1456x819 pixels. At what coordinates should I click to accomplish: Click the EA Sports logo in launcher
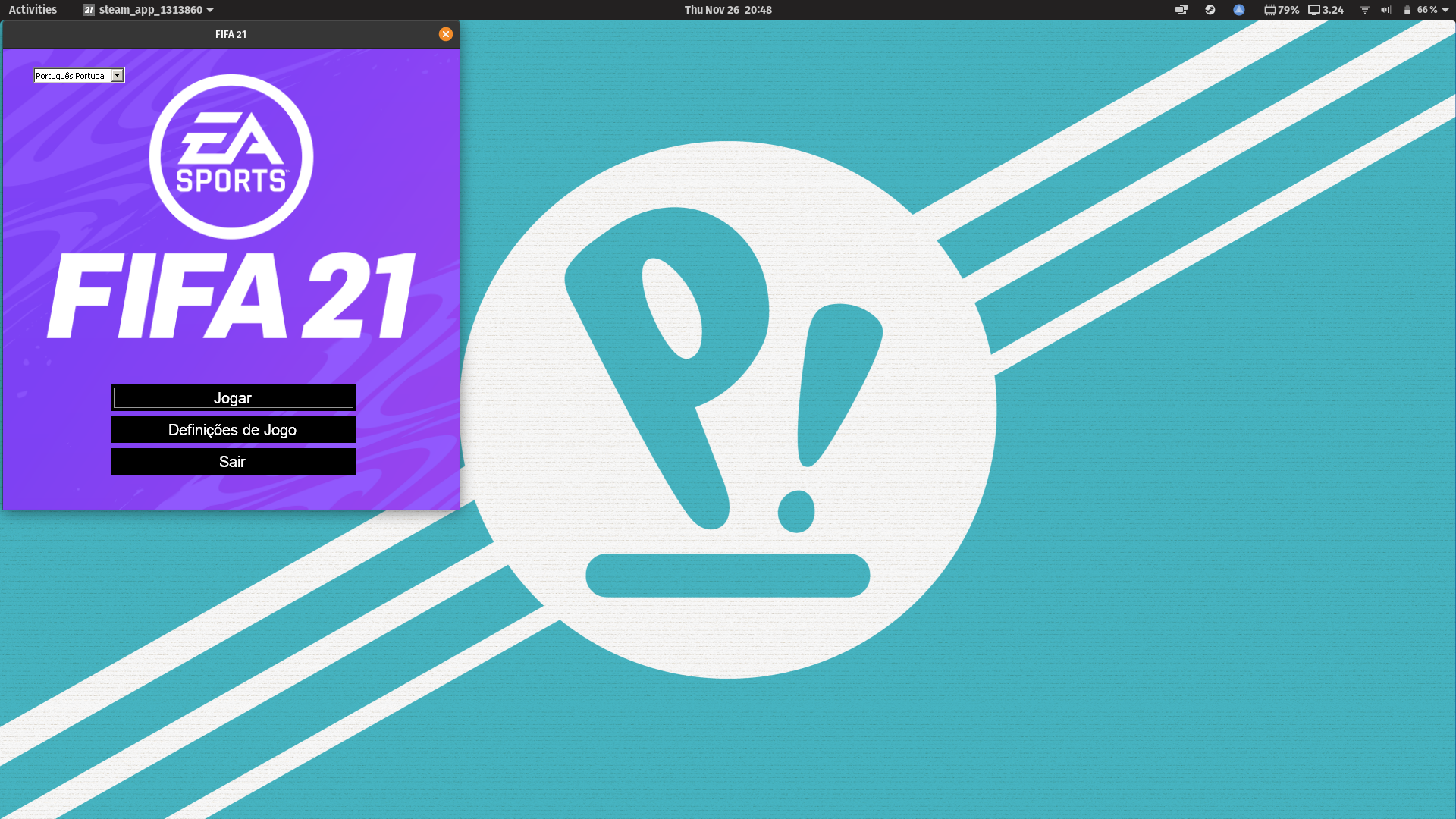tap(231, 157)
